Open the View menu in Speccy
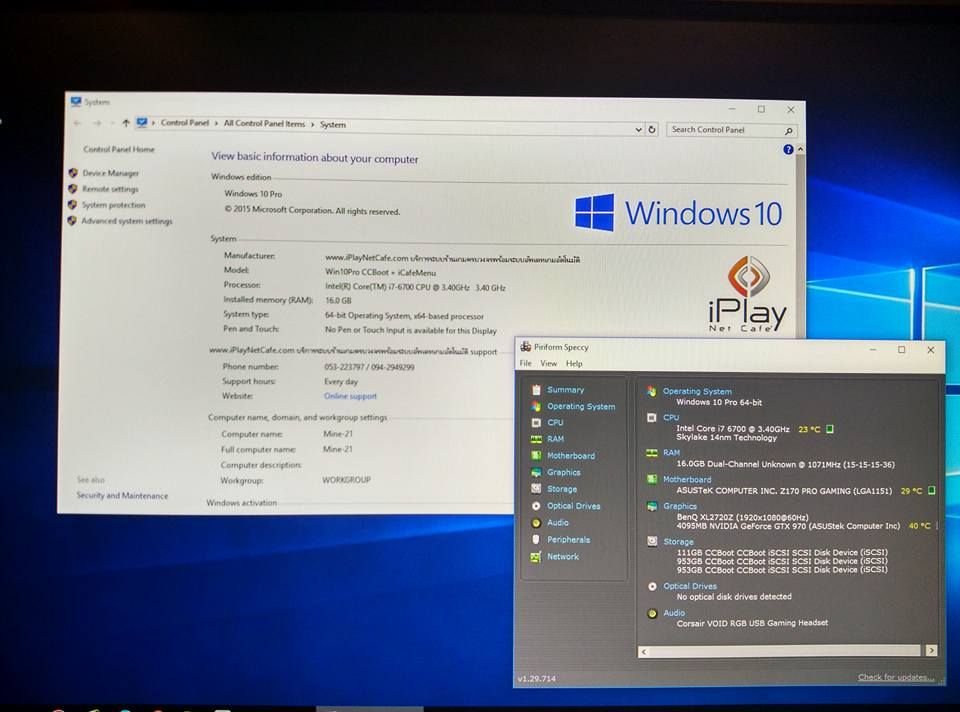The height and width of the screenshot is (712, 960). pyautogui.click(x=548, y=364)
